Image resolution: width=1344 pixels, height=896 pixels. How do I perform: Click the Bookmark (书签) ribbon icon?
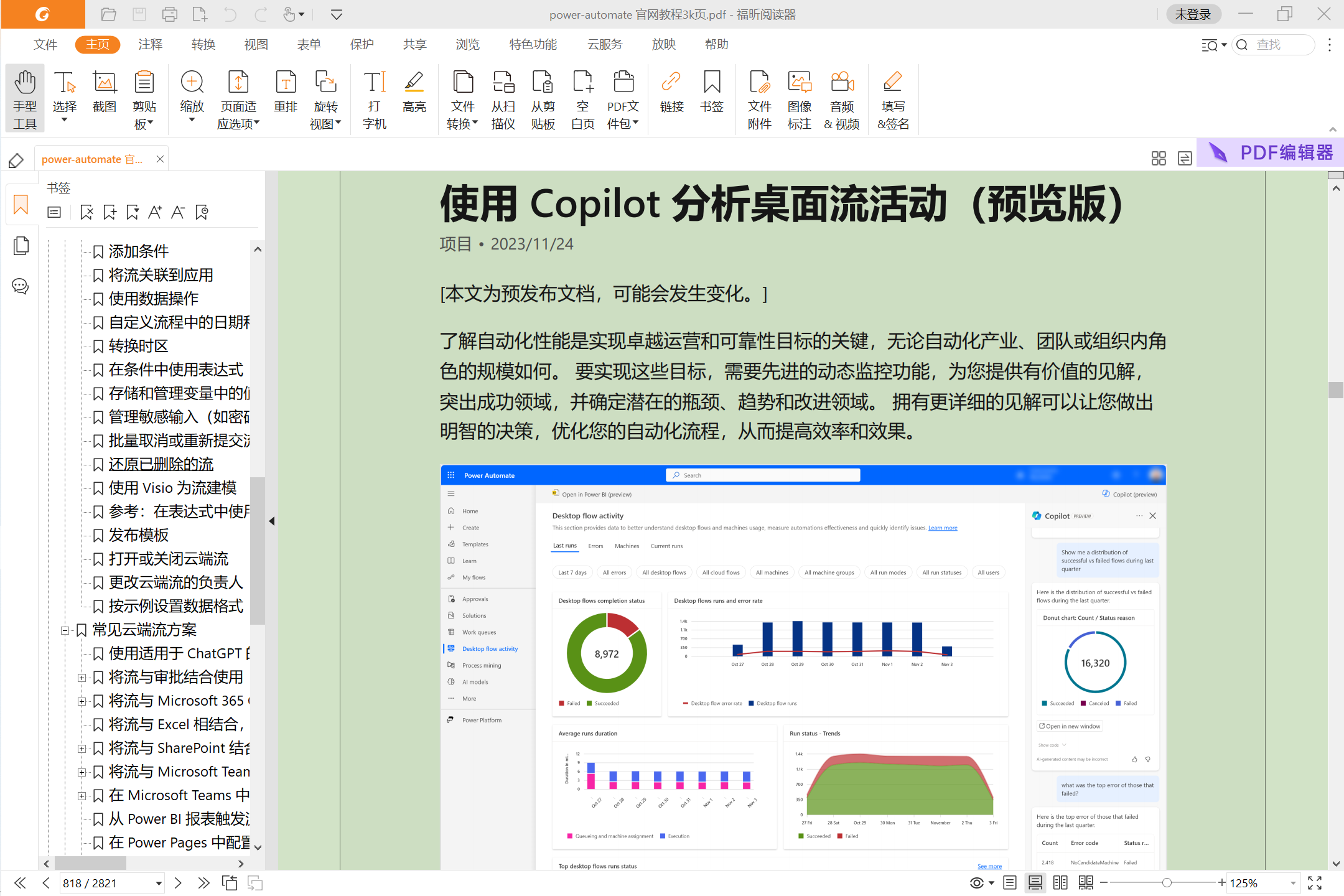[x=712, y=91]
